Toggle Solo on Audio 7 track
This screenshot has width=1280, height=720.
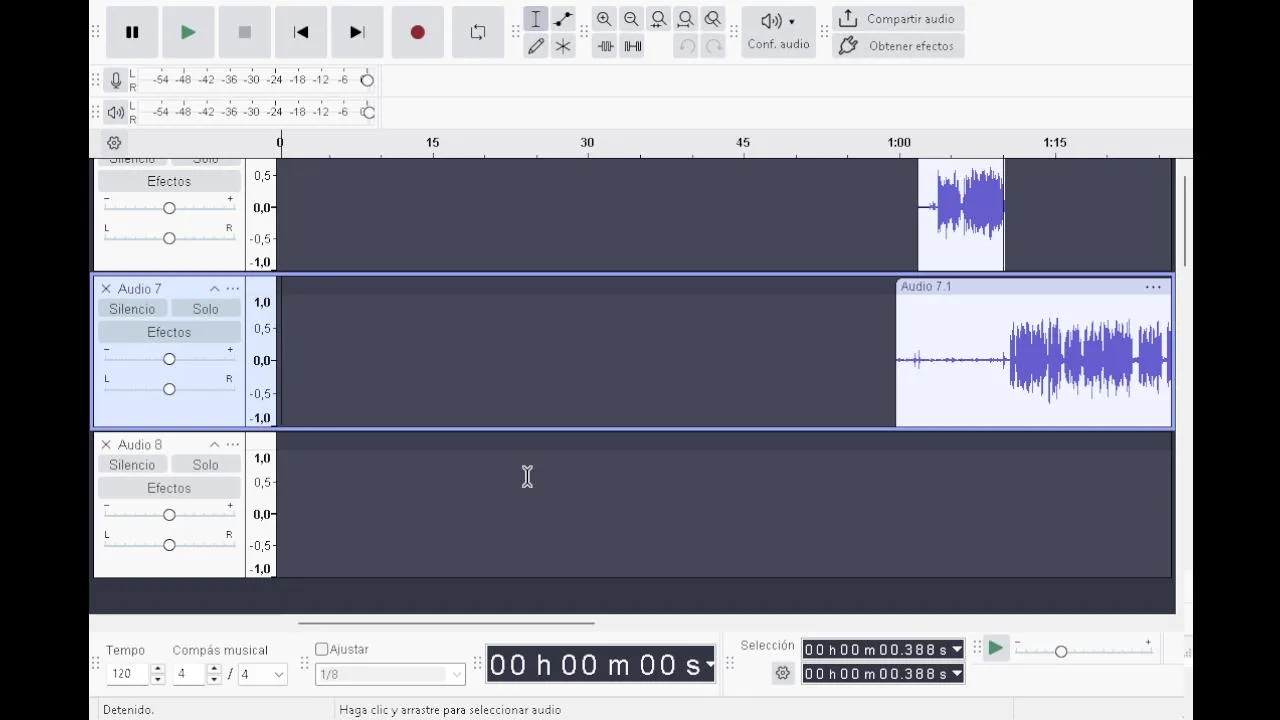[205, 309]
